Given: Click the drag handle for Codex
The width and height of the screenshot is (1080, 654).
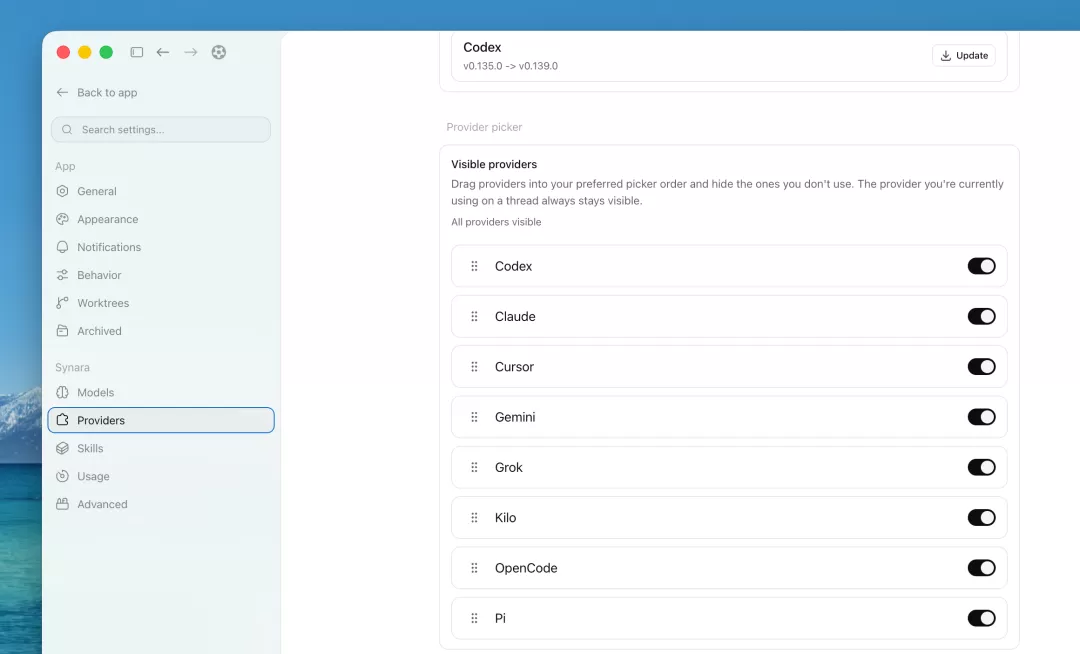Looking at the screenshot, I should click(x=474, y=266).
